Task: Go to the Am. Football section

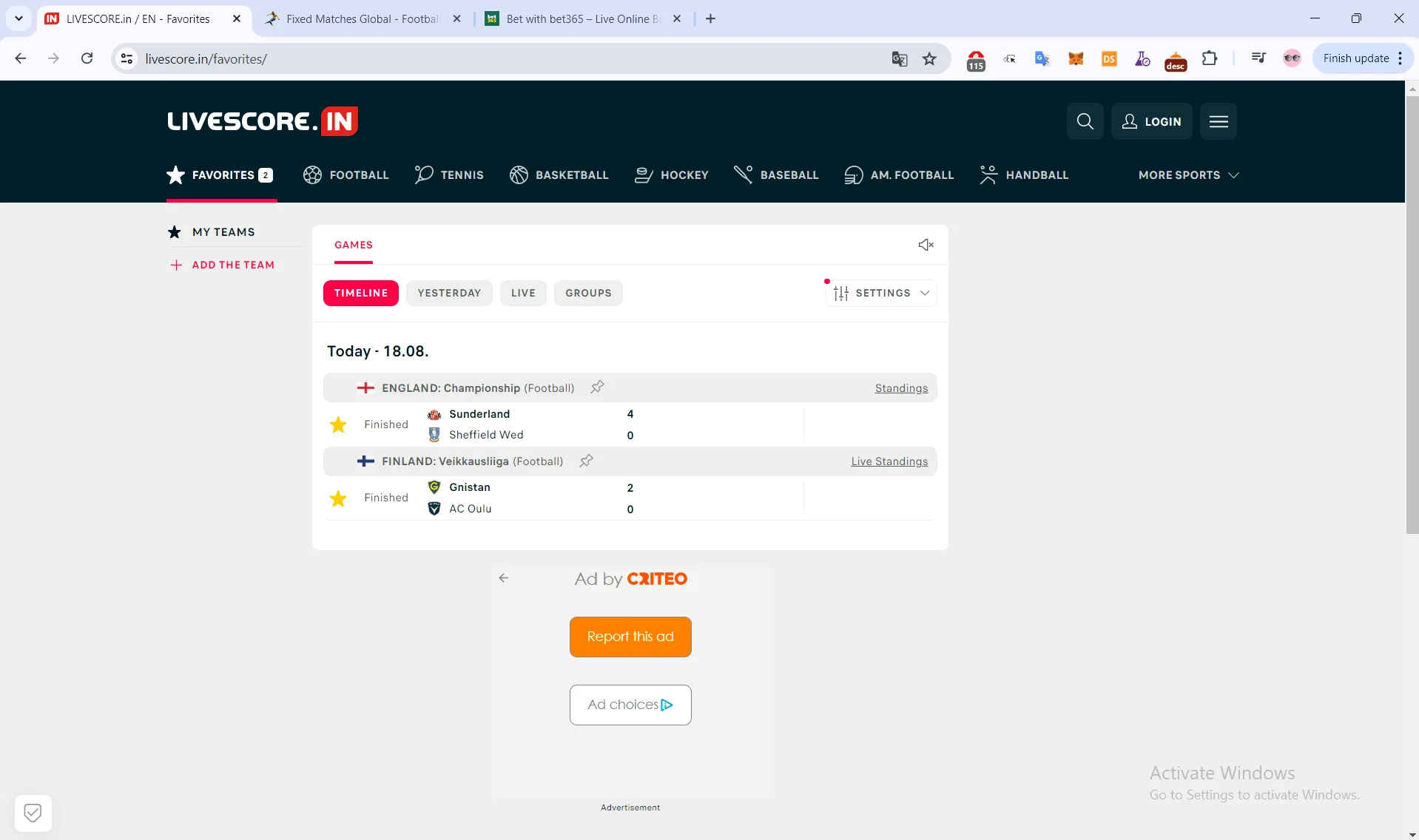Action: pyautogui.click(x=899, y=175)
